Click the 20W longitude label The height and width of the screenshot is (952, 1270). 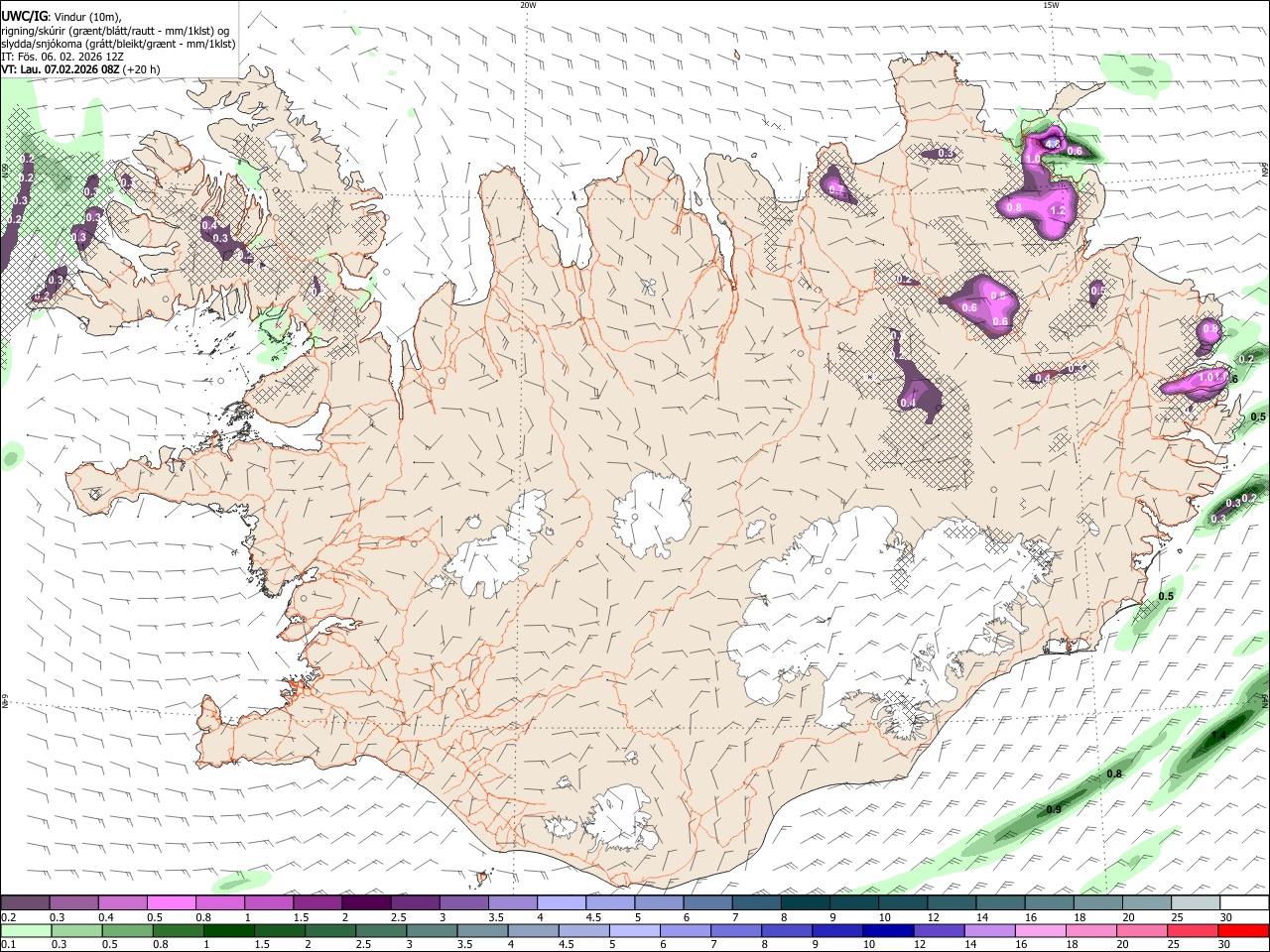click(528, 5)
